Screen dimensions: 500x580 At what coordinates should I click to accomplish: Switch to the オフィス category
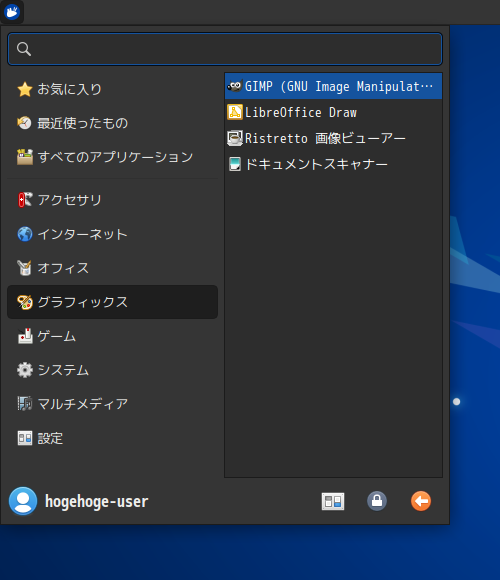coord(112,268)
